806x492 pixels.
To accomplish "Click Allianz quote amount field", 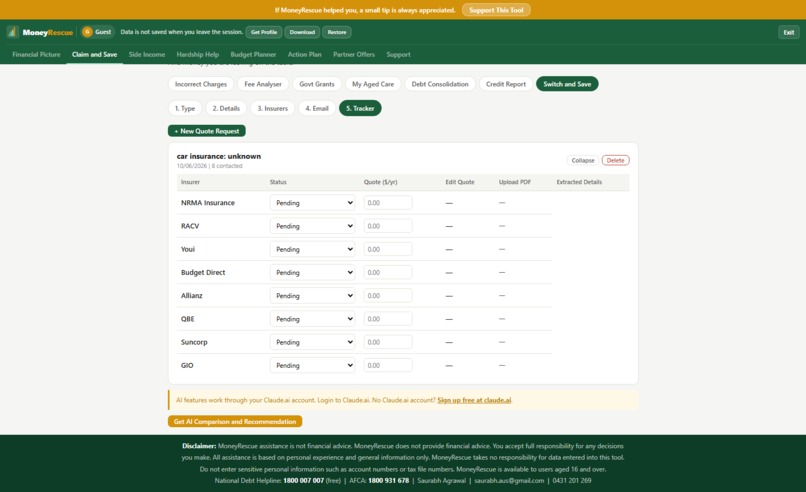I will coord(388,295).
